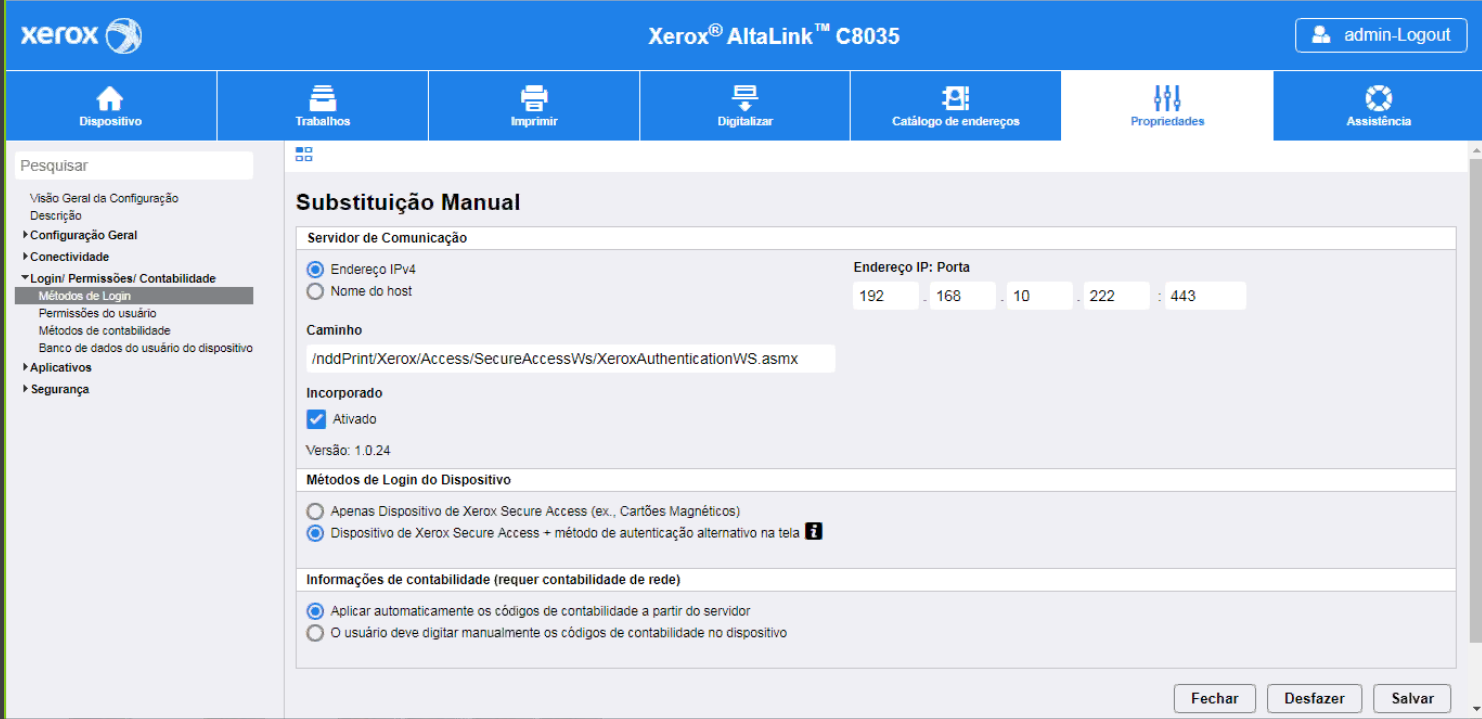
Task: Click the Dispositivo home icon
Action: 110,98
